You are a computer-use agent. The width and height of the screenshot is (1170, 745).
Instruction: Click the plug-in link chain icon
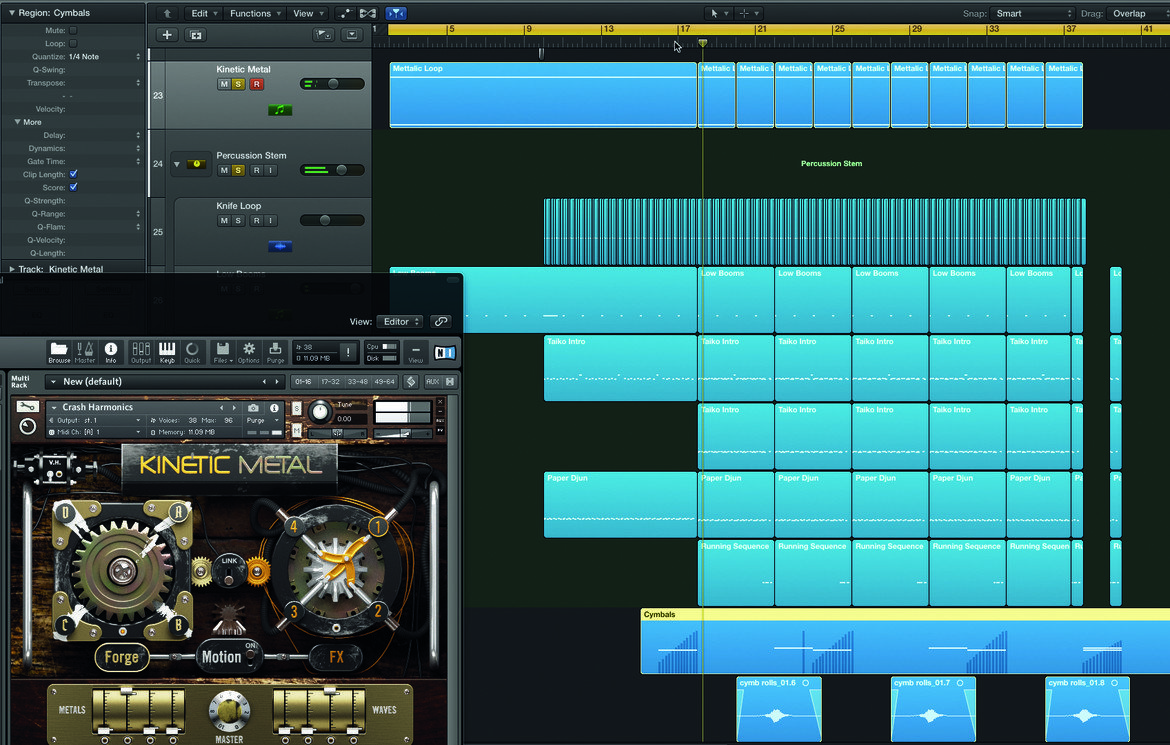pyautogui.click(x=441, y=322)
